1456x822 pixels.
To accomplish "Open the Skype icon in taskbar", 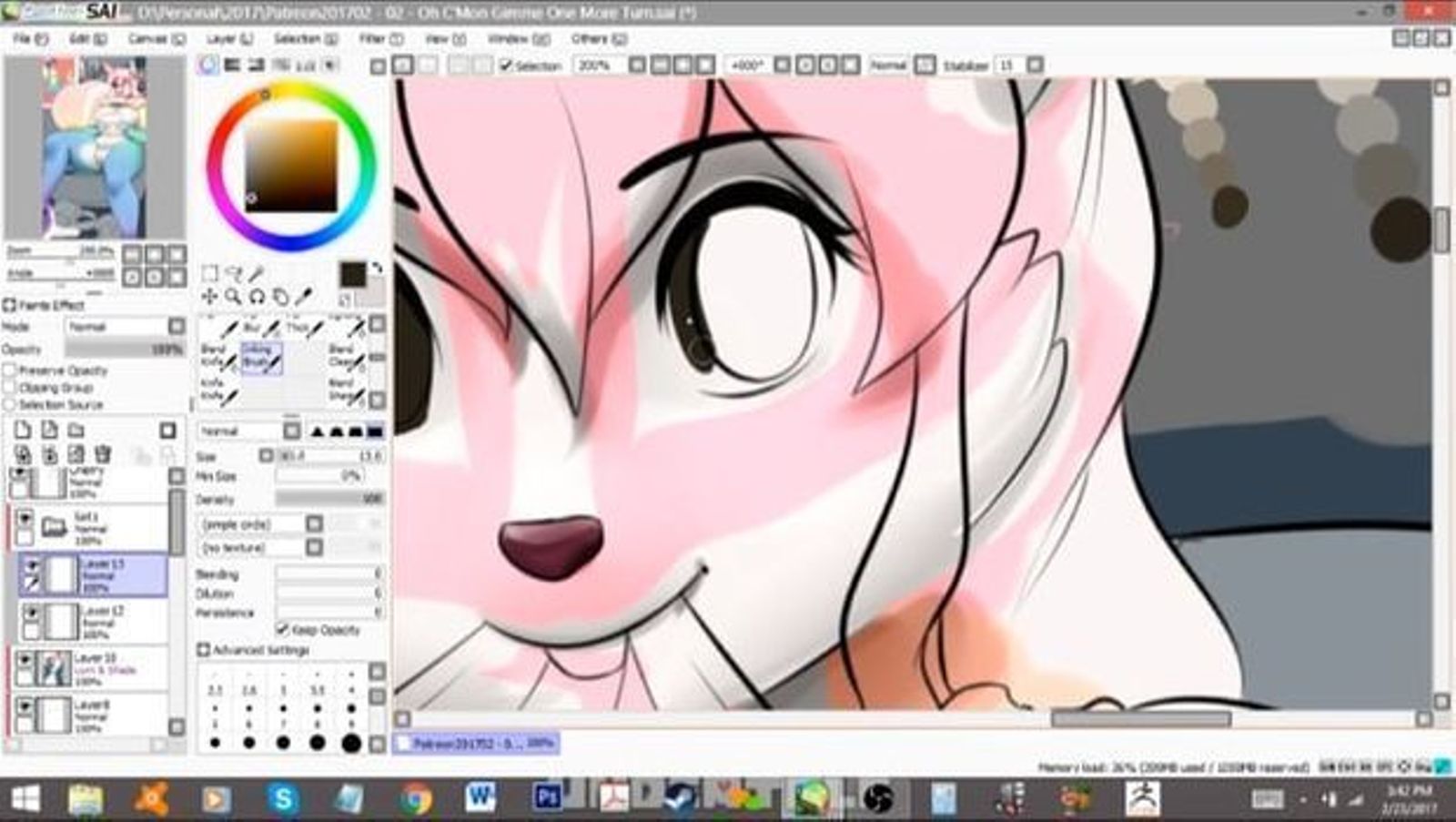I will coord(283,799).
